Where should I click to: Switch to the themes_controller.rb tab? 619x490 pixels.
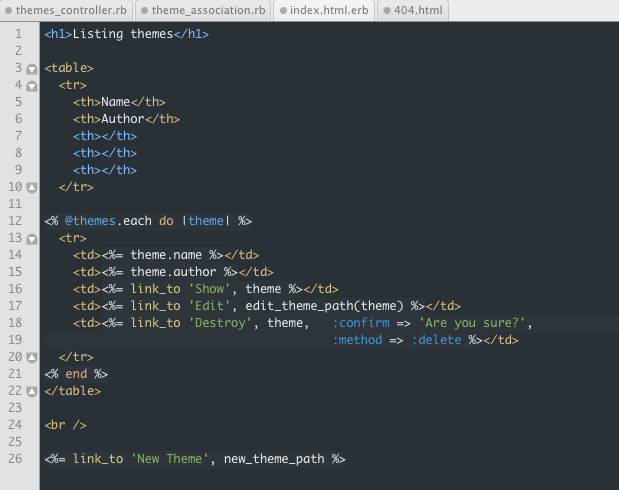pyautogui.click(x=66, y=10)
